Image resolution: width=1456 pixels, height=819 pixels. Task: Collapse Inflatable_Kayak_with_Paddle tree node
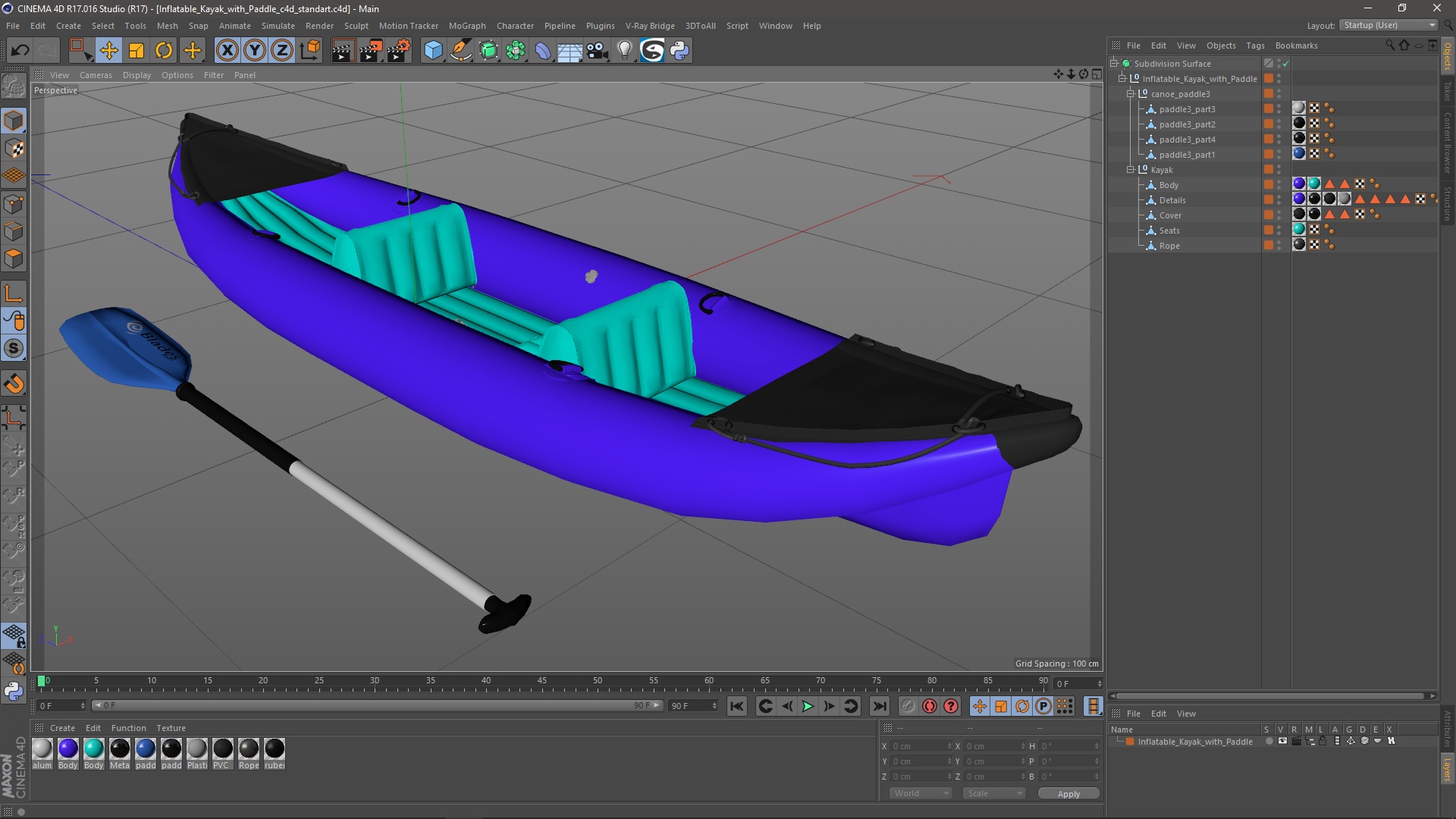click(x=1122, y=79)
